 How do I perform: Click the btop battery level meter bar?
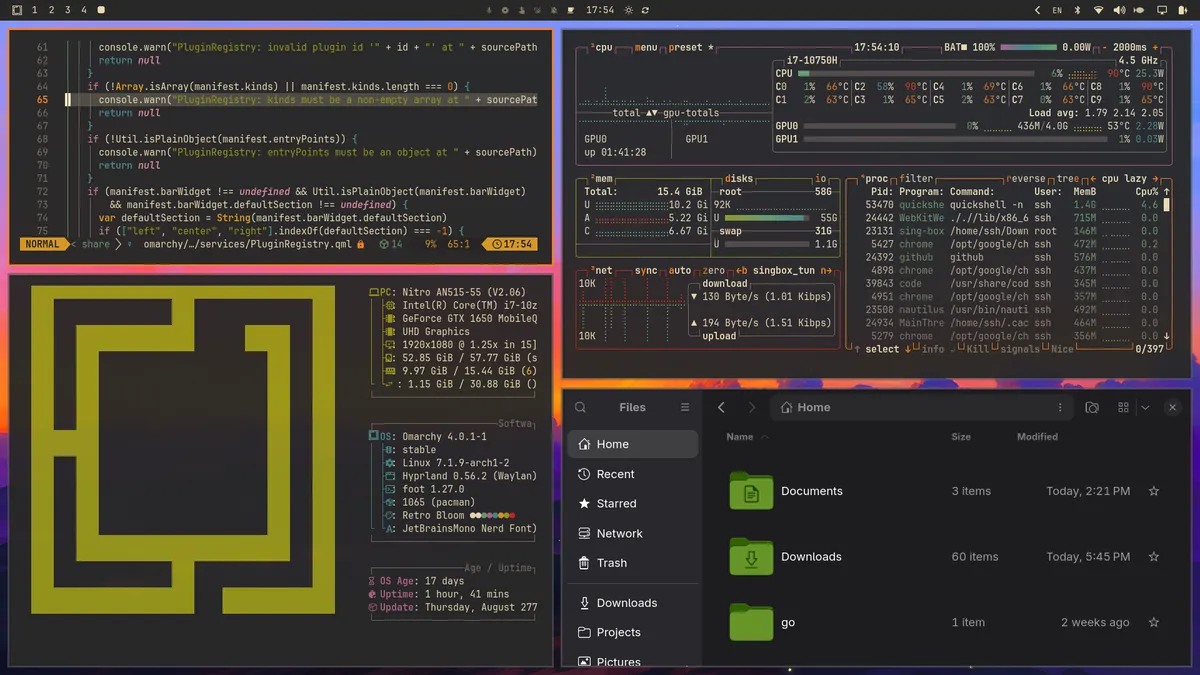[1028, 47]
